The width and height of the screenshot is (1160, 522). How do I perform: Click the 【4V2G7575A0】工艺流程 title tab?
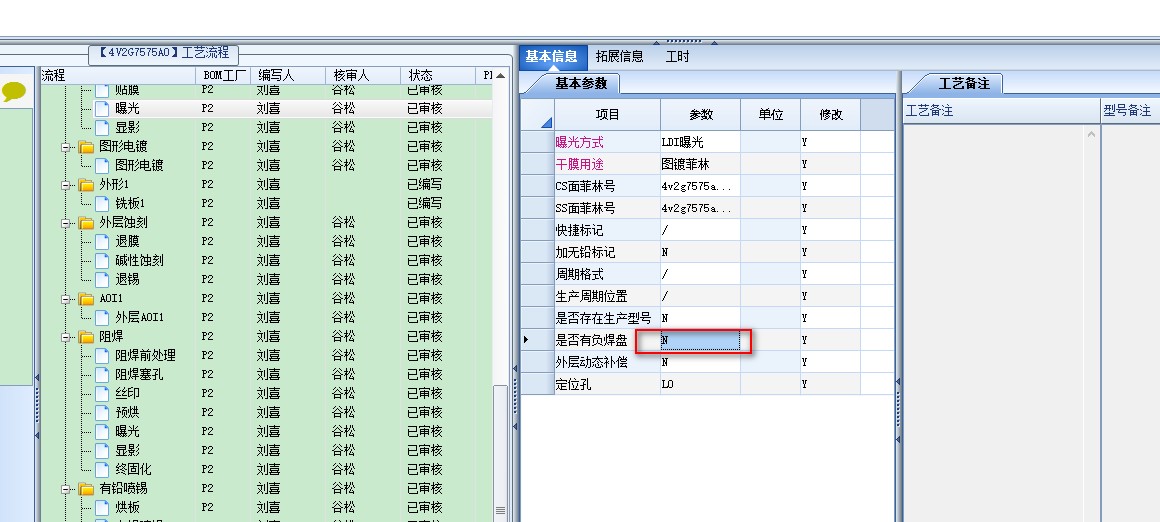coord(164,53)
